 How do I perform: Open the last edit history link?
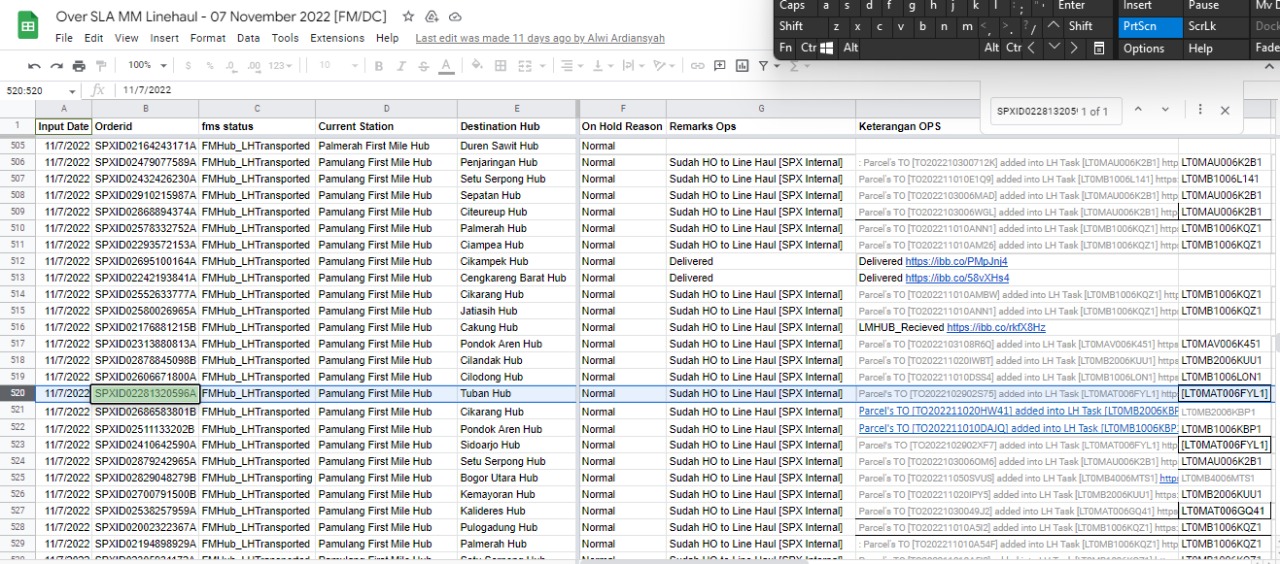(x=540, y=38)
